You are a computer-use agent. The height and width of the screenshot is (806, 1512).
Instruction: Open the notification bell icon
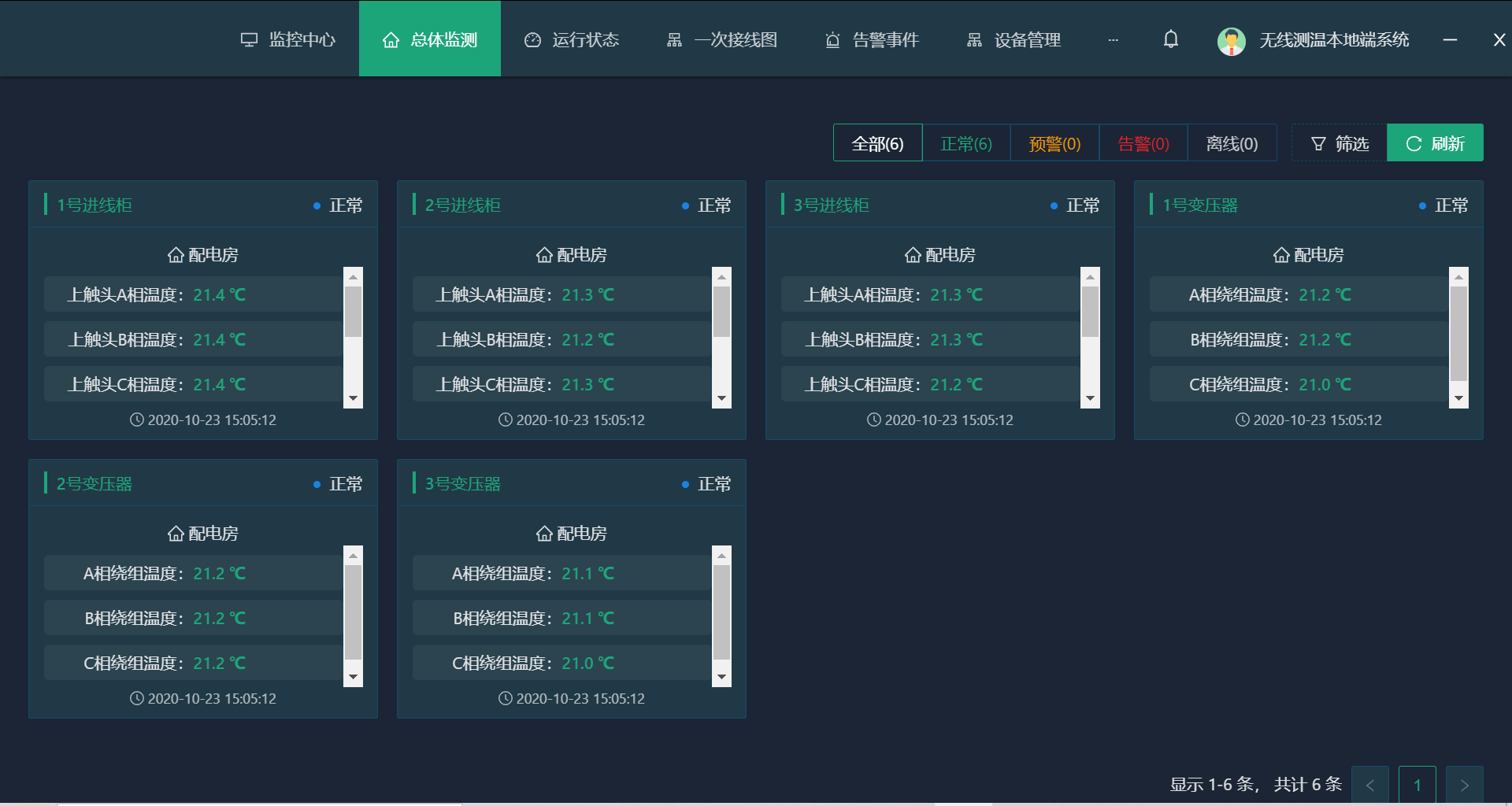[x=1170, y=39]
